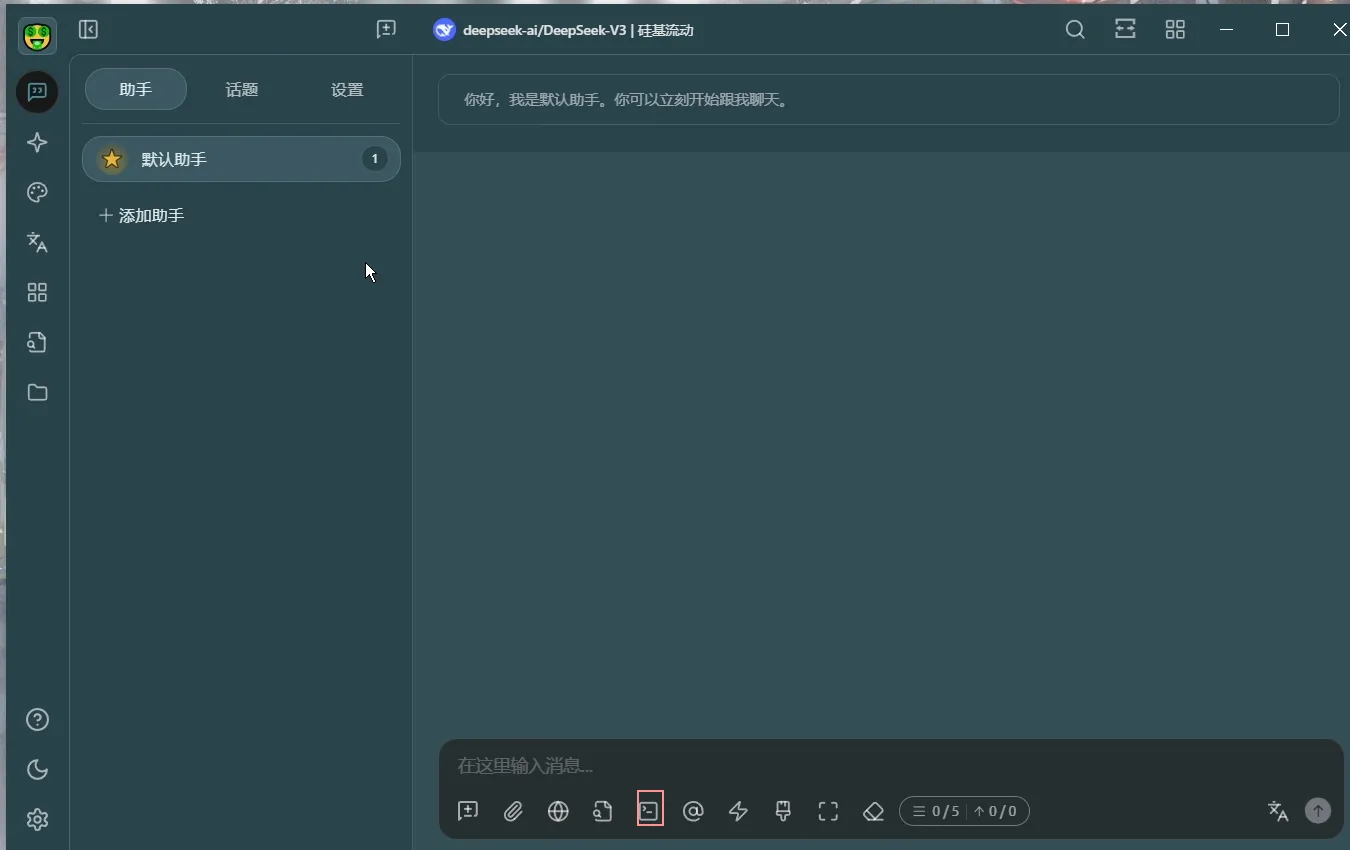The height and width of the screenshot is (850, 1350).
Task: Open the Agents page with sparkle icon
Action: [37, 143]
